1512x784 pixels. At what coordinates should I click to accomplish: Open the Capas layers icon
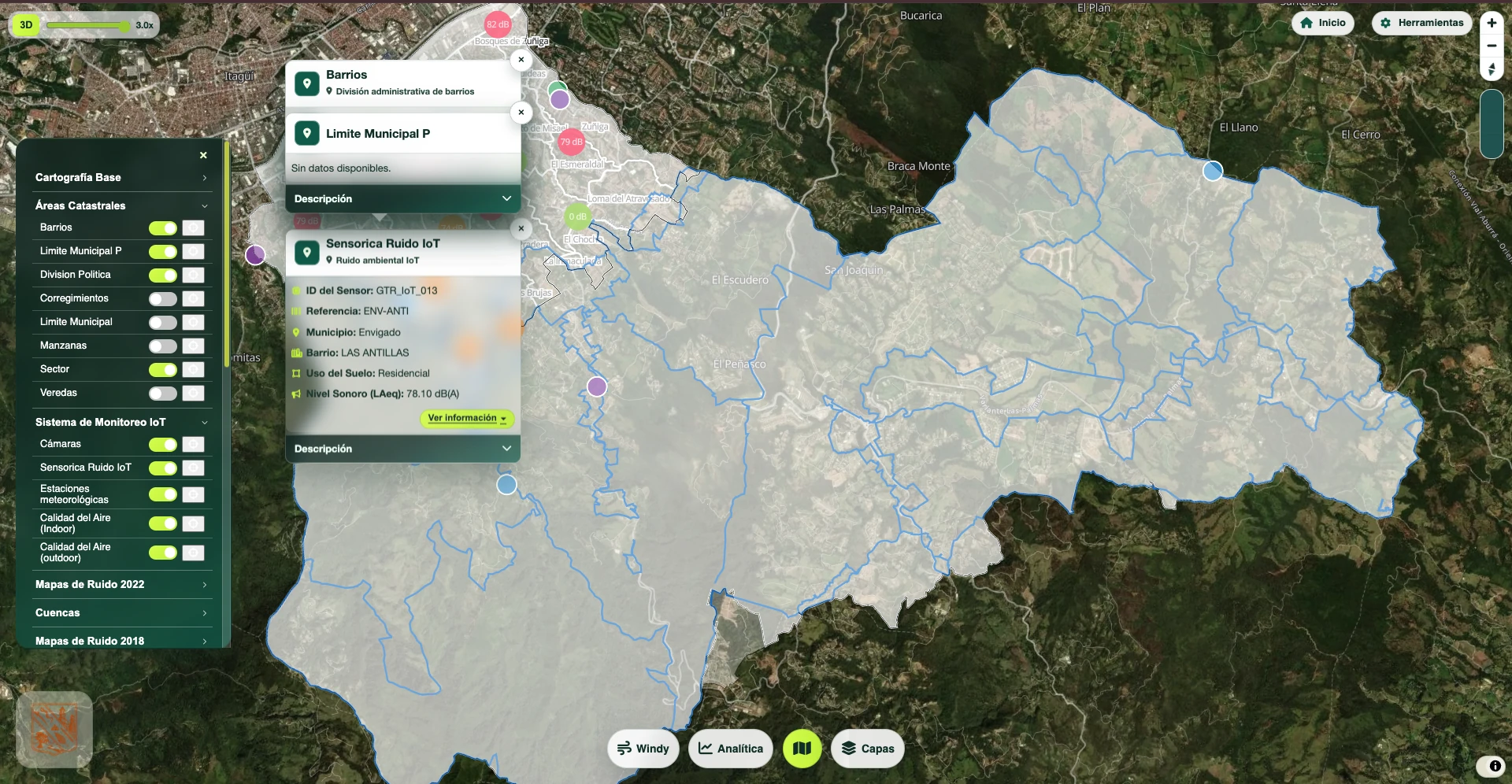point(848,749)
